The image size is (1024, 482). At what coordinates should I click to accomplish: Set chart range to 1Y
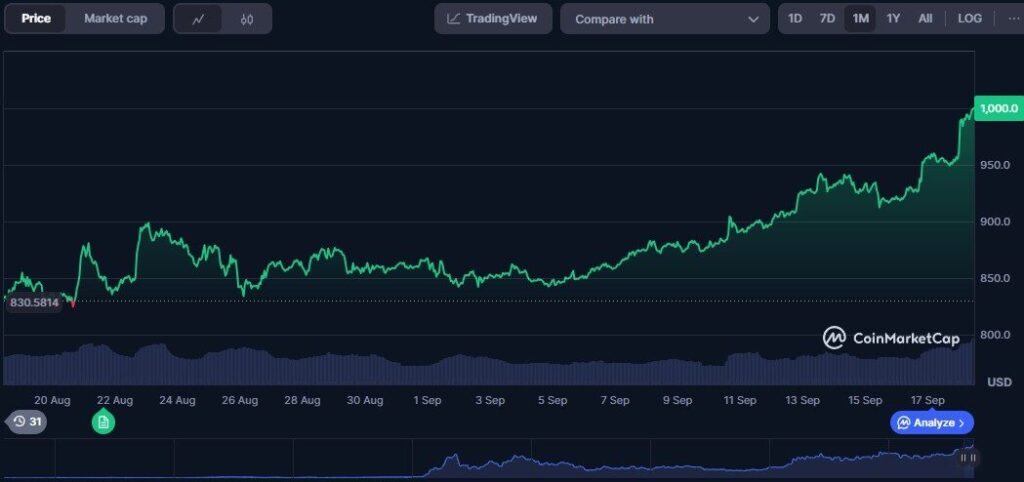click(x=893, y=18)
